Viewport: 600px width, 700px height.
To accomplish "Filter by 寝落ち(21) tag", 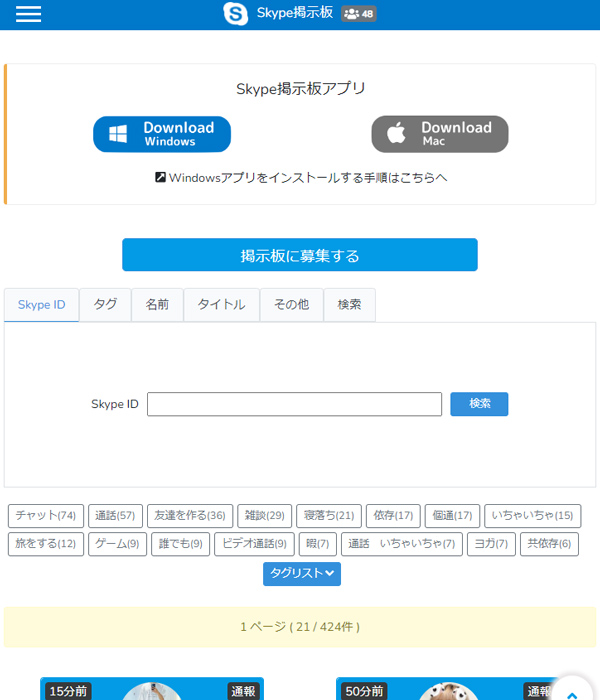I will [329, 516].
